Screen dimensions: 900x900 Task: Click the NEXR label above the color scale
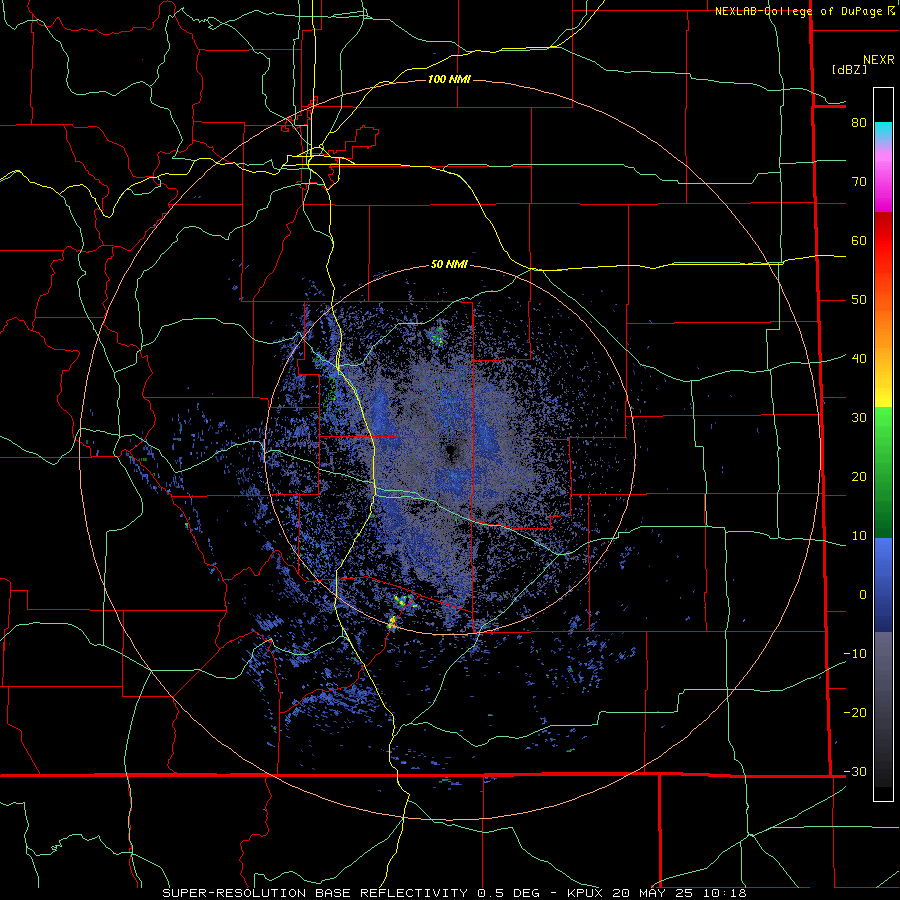pos(879,60)
